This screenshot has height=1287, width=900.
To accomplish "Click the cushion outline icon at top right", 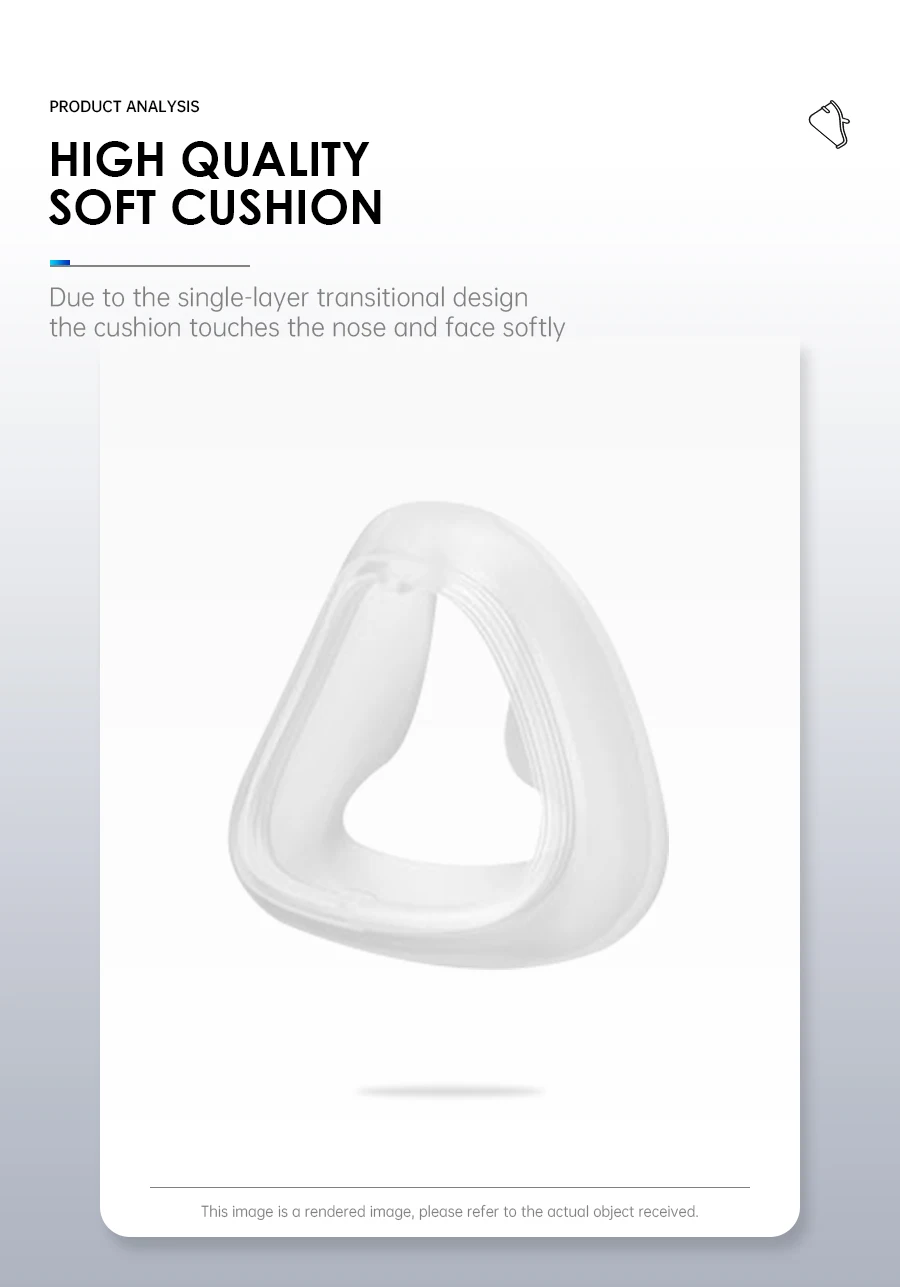I will click(829, 125).
